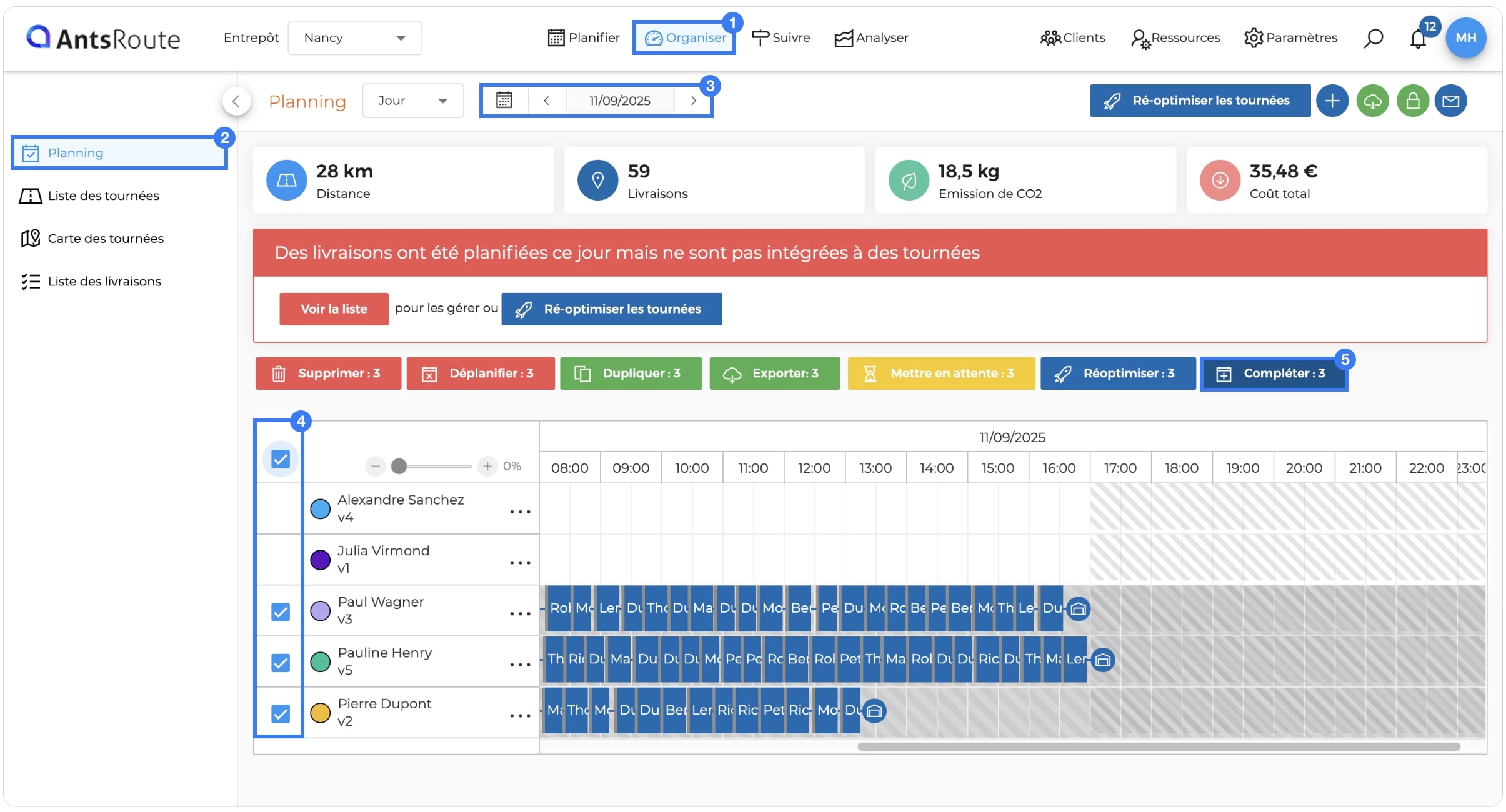1506x812 pixels.
Task: Open the notifications bell
Action: pyautogui.click(x=1418, y=39)
